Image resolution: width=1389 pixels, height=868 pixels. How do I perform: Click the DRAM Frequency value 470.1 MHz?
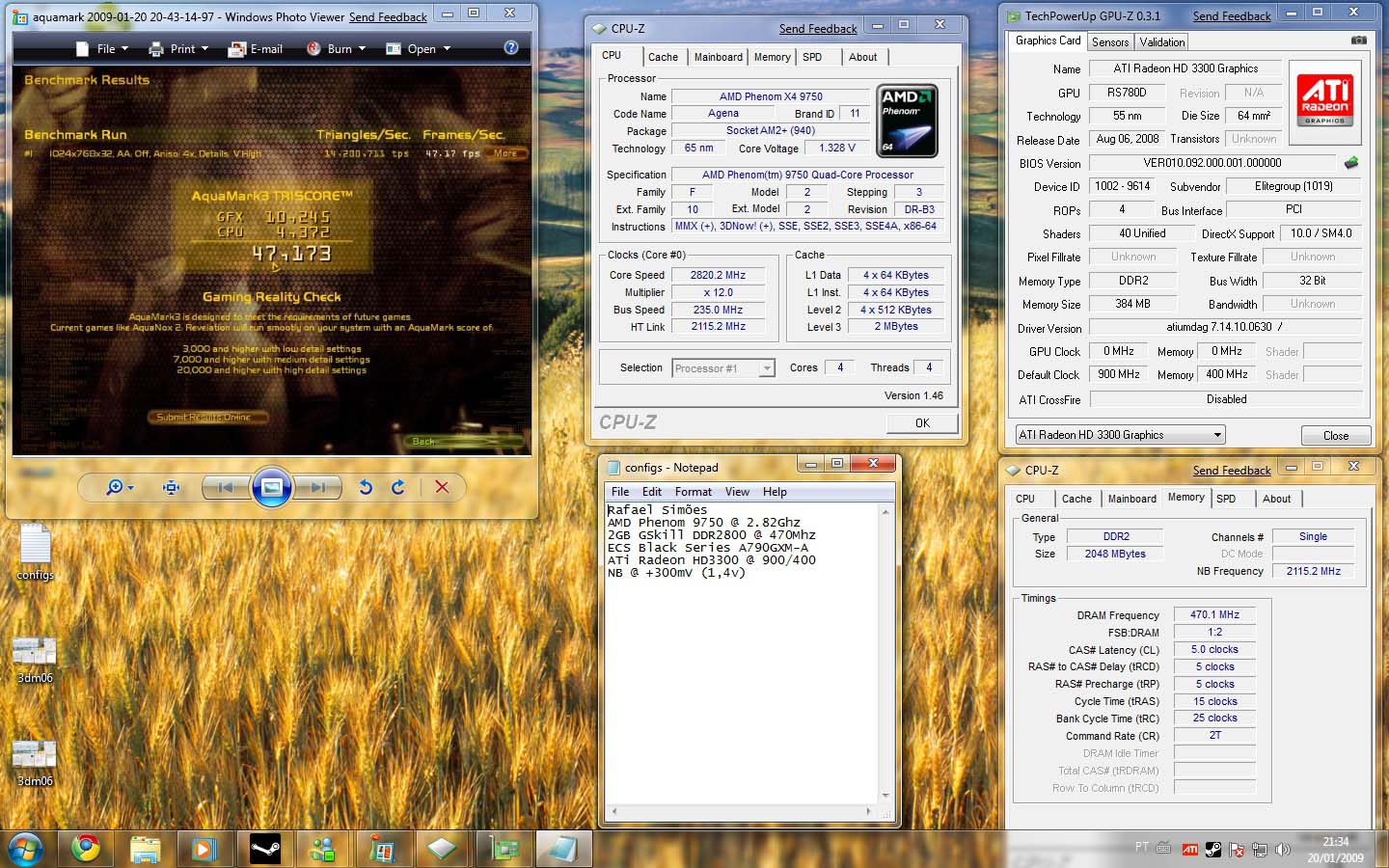pyautogui.click(x=1214, y=614)
